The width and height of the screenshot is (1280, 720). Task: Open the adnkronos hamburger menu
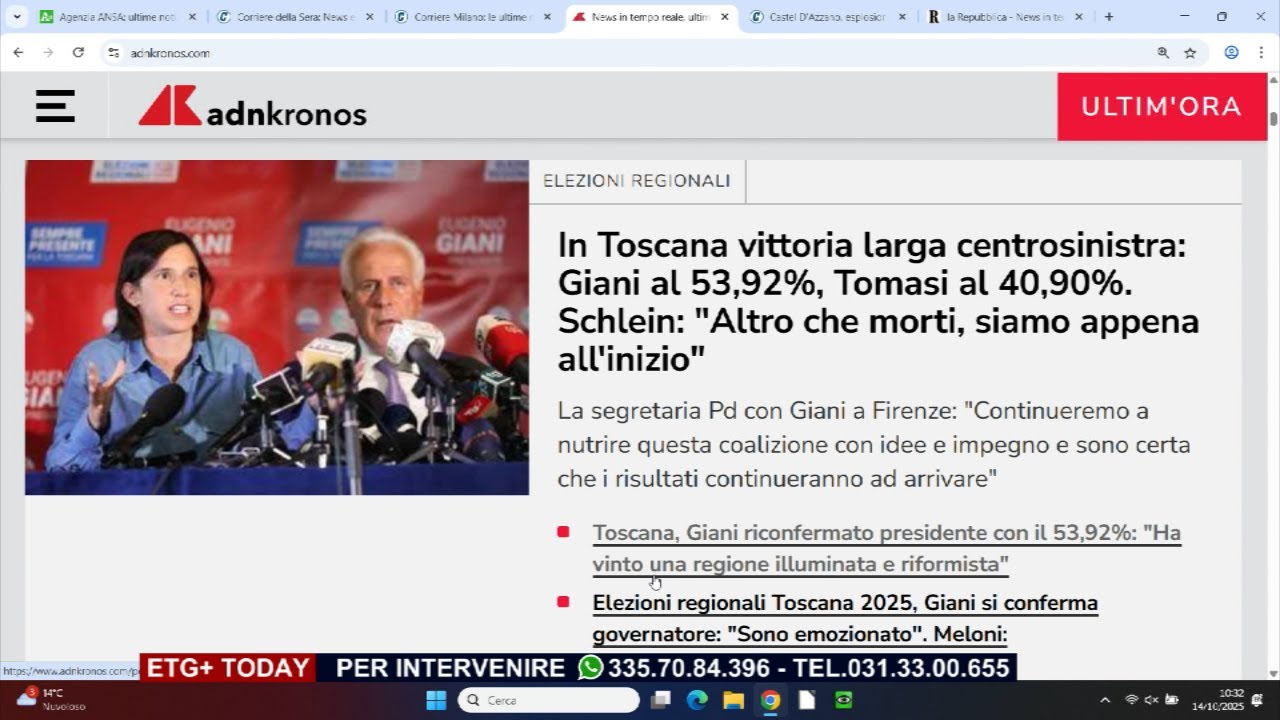(55, 106)
